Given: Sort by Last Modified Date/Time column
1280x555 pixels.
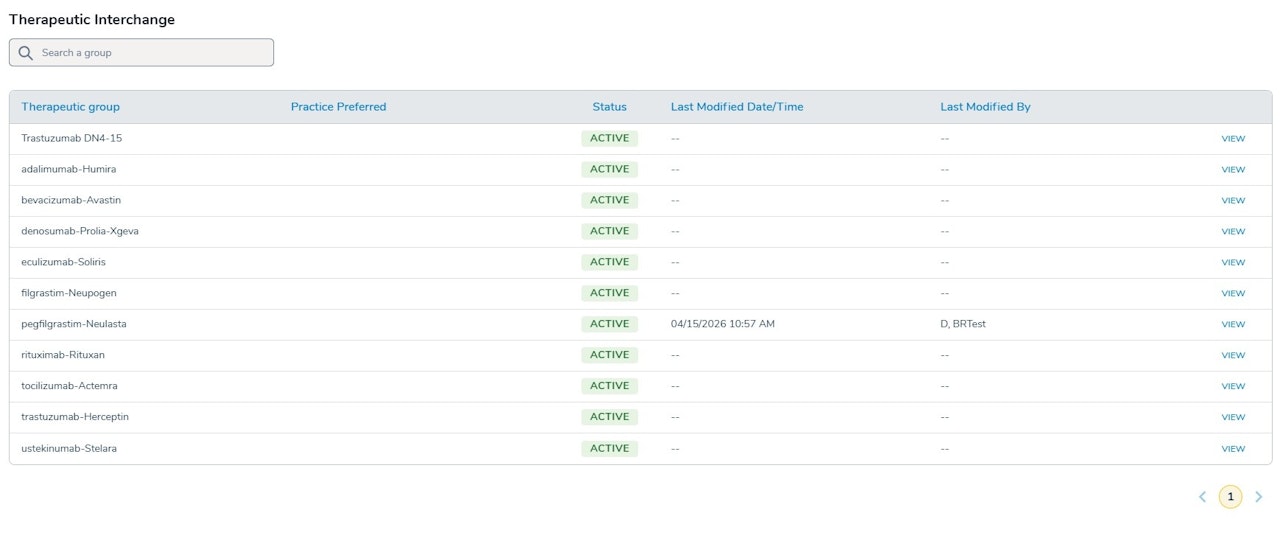Looking at the screenshot, I should point(737,107).
